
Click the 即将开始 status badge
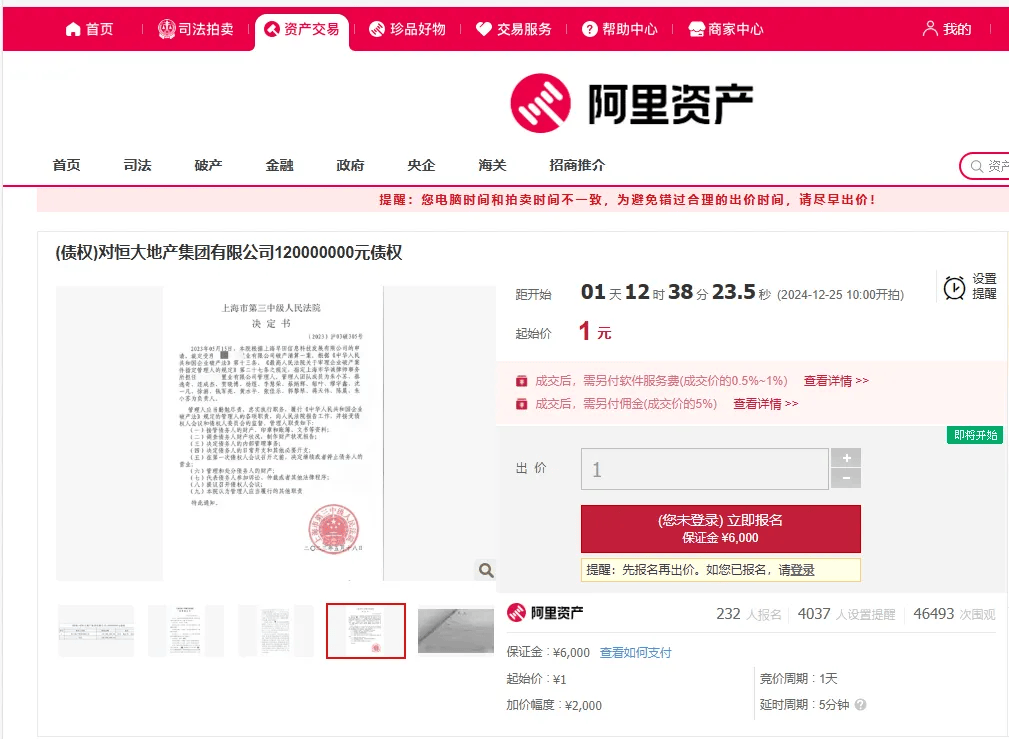click(x=975, y=435)
